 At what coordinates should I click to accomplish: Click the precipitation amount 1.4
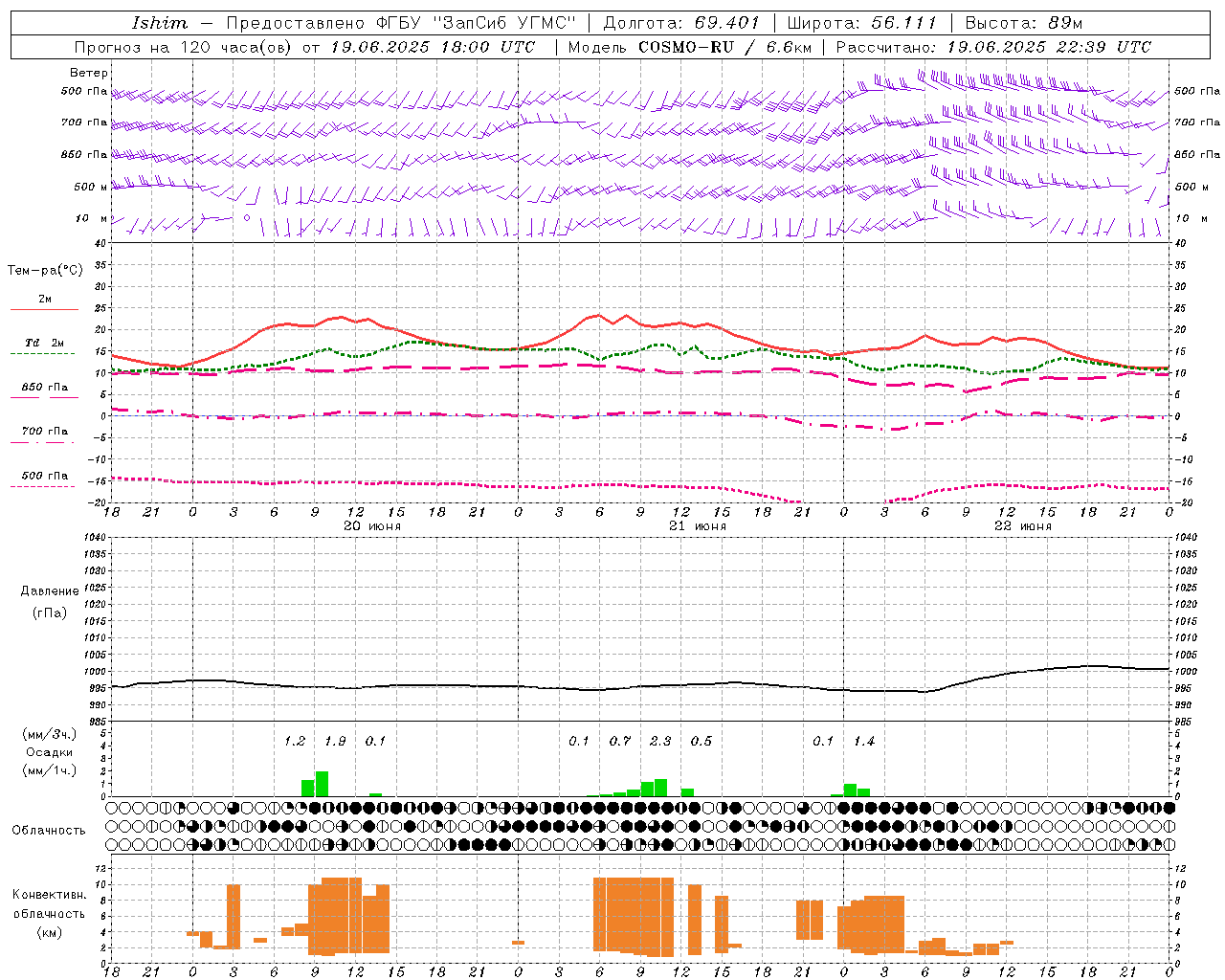point(864,742)
